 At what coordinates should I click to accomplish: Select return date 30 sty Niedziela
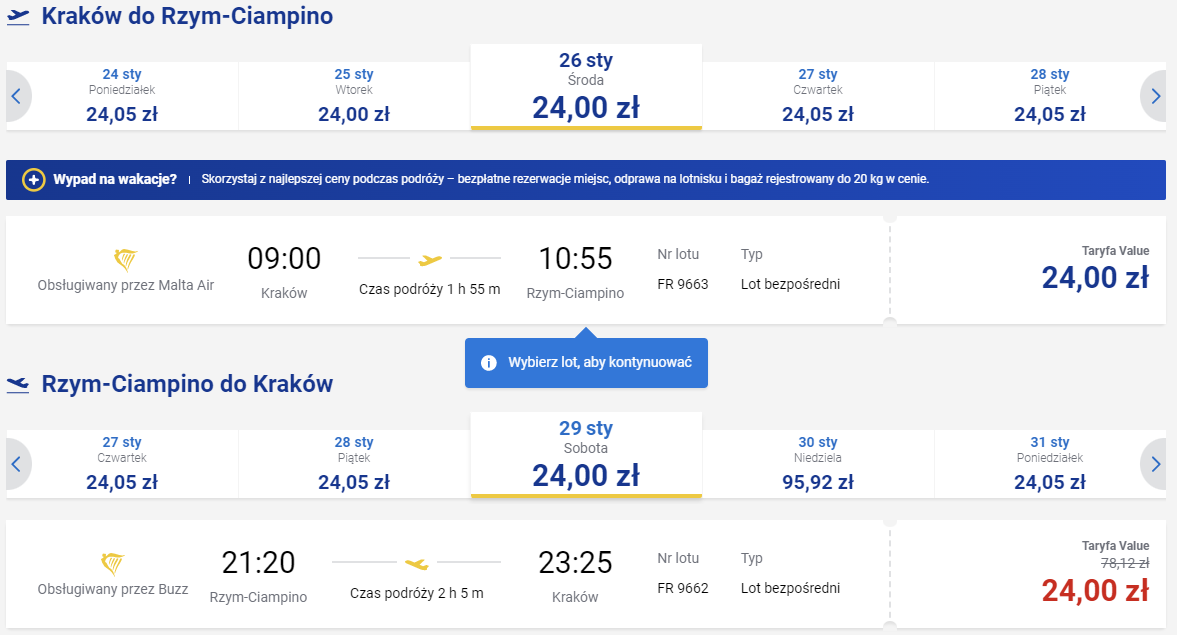click(818, 464)
